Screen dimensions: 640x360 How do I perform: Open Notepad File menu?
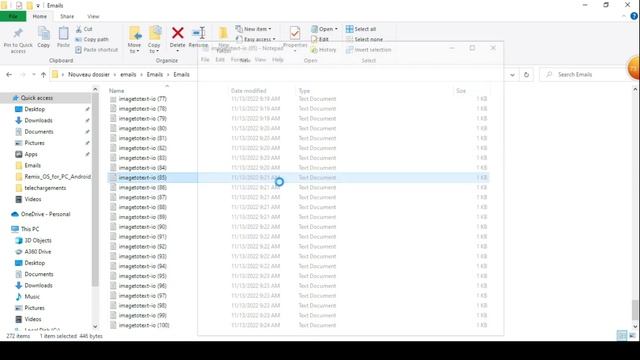click(205, 60)
